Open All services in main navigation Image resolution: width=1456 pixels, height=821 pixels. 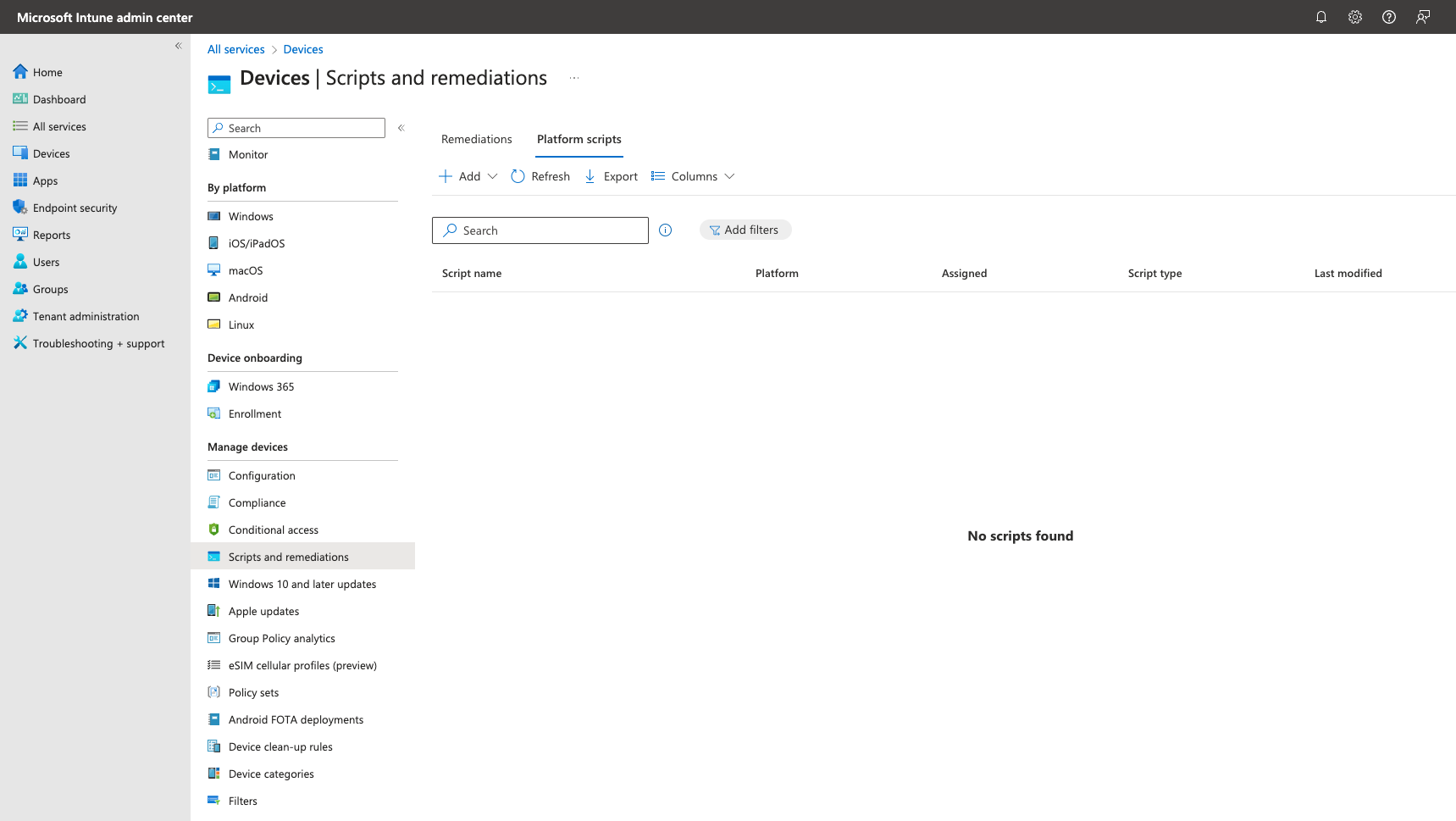click(59, 126)
